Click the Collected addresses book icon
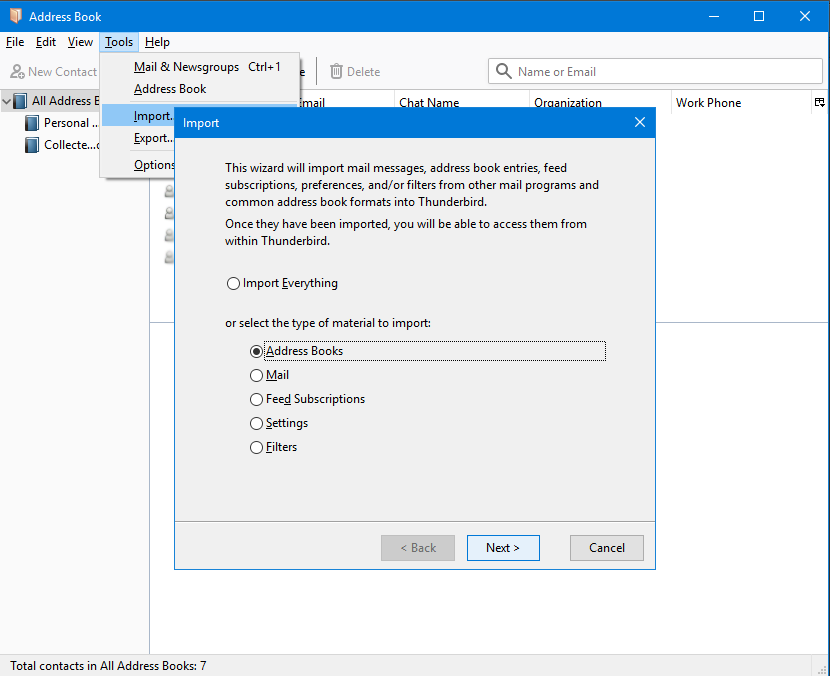 (32, 145)
